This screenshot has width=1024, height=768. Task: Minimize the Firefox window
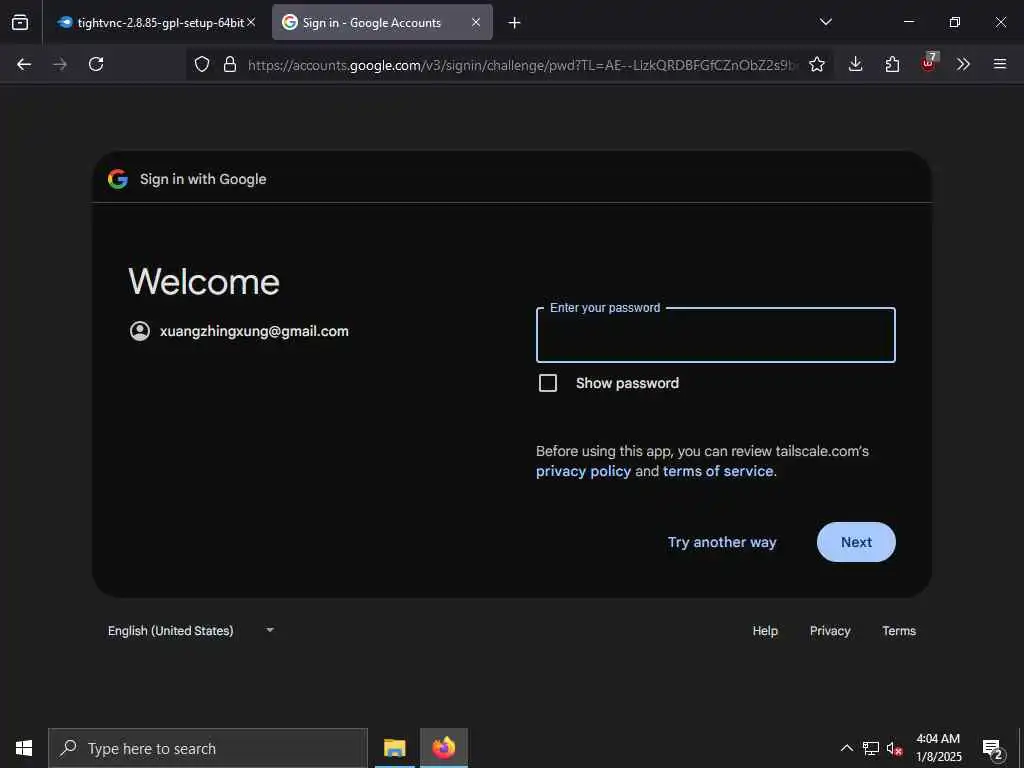click(908, 22)
